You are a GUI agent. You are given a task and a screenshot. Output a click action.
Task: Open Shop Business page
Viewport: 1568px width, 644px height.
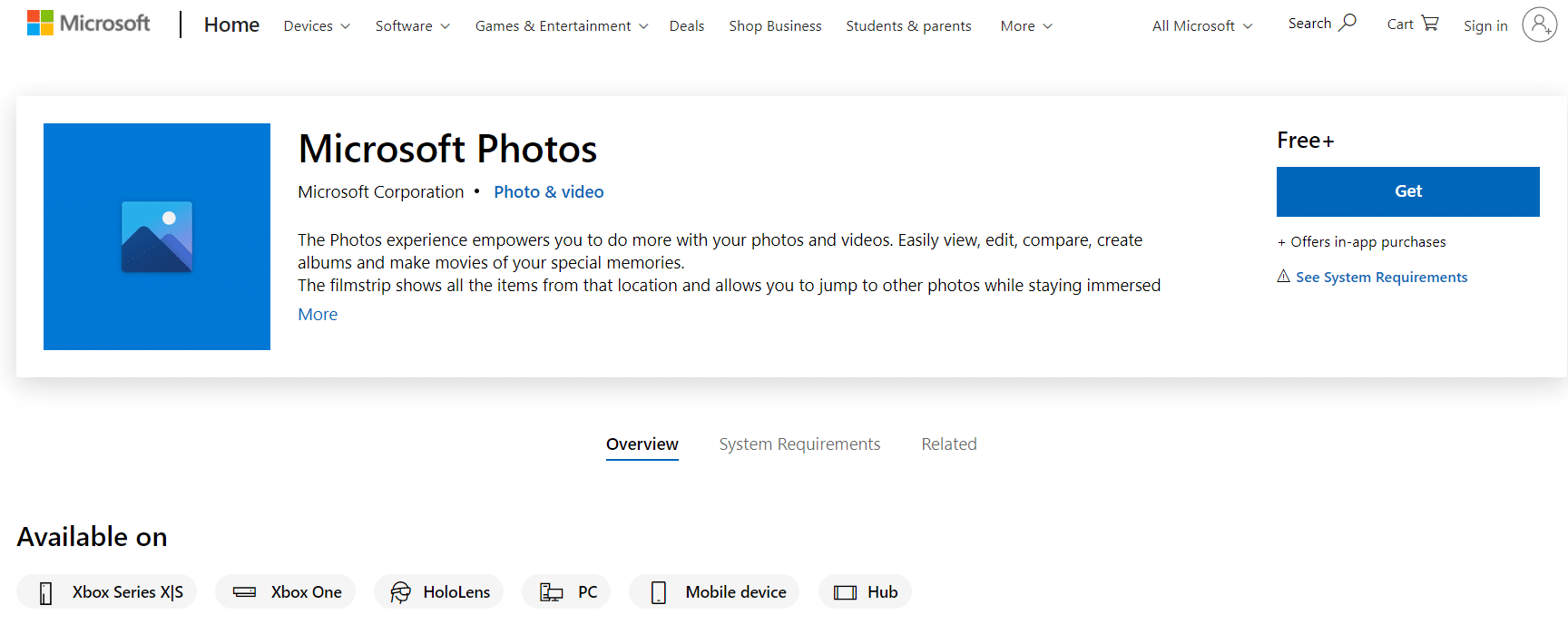point(775,26)
